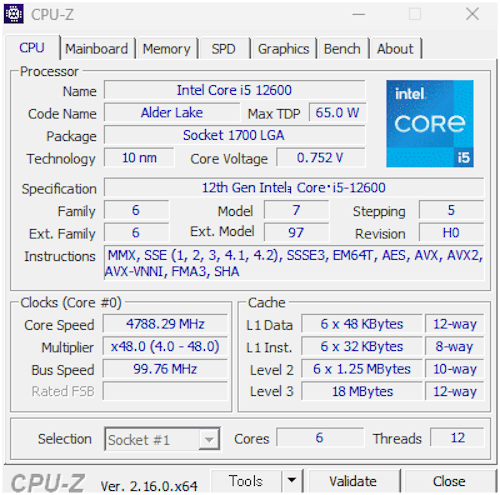This screenshot has height=495, width=500.
Task: Click the Tools button
Action: (246, 481)
